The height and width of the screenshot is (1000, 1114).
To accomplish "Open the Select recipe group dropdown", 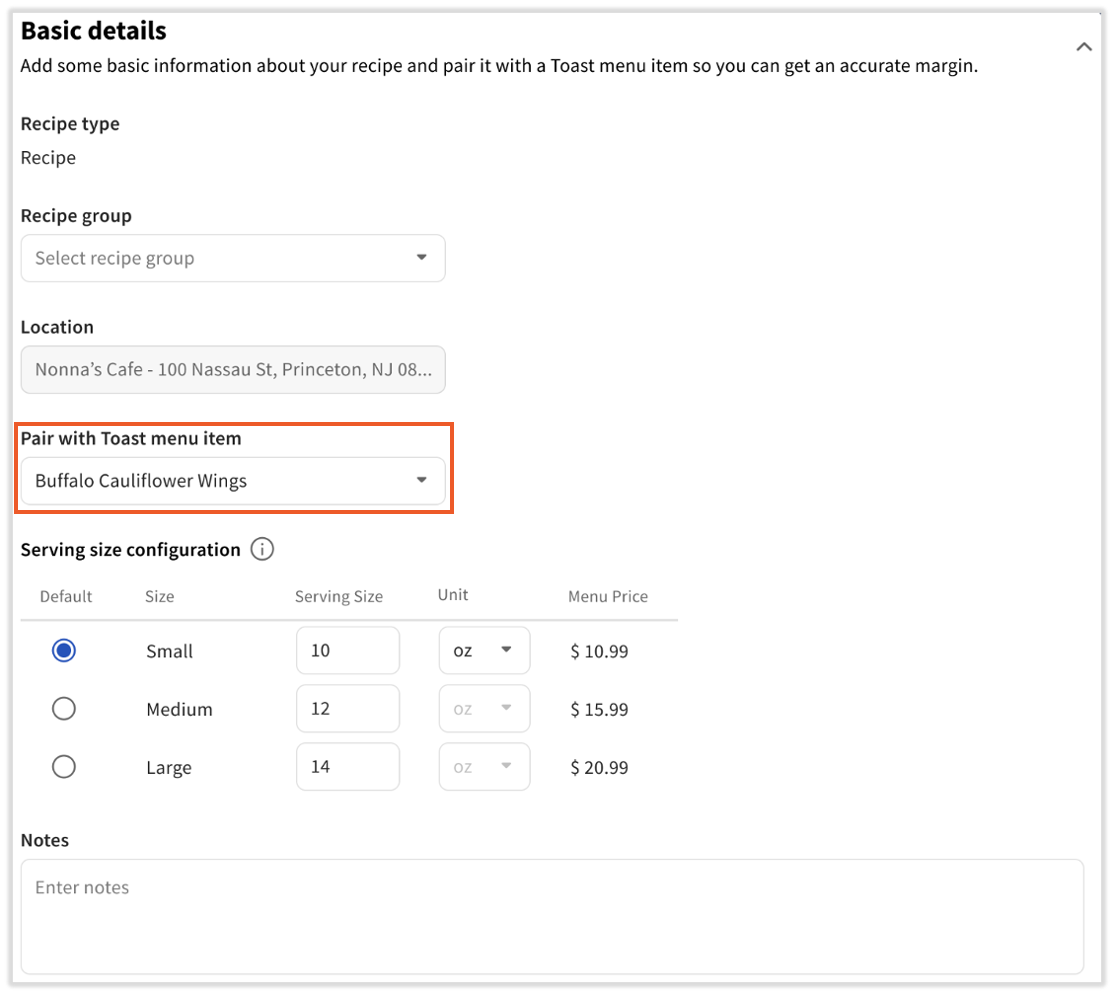I will pyautogui.click(x=232, y=258).
